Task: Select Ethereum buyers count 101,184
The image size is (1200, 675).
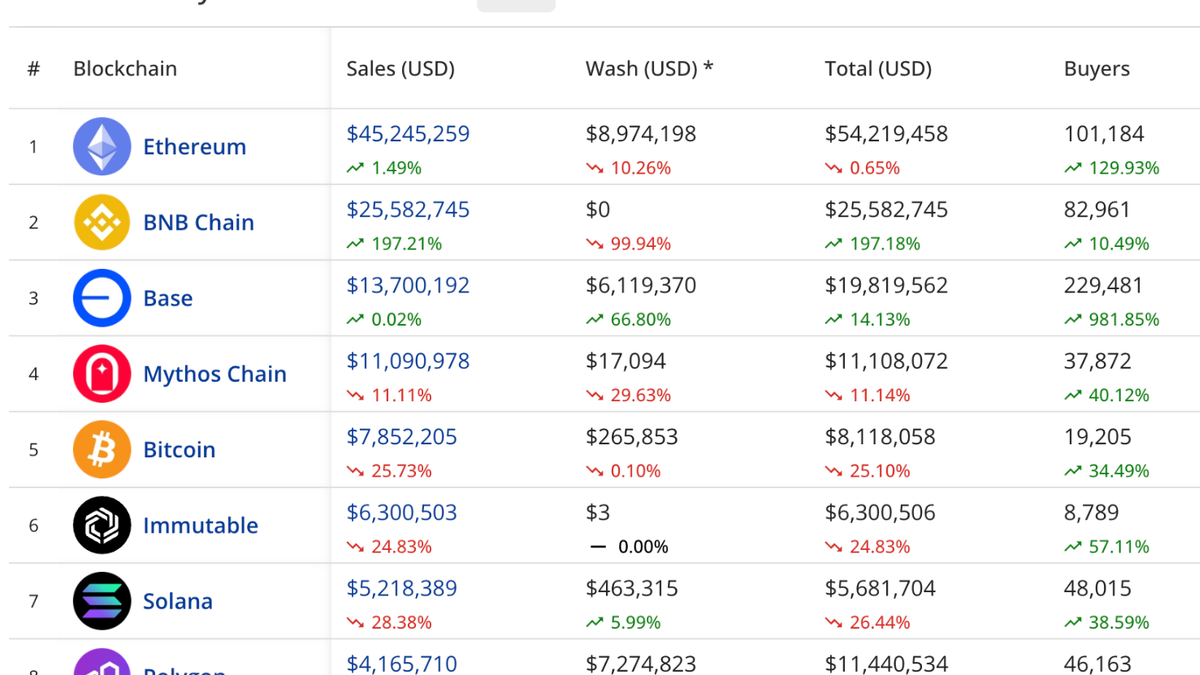Action: pos(1104,134)
